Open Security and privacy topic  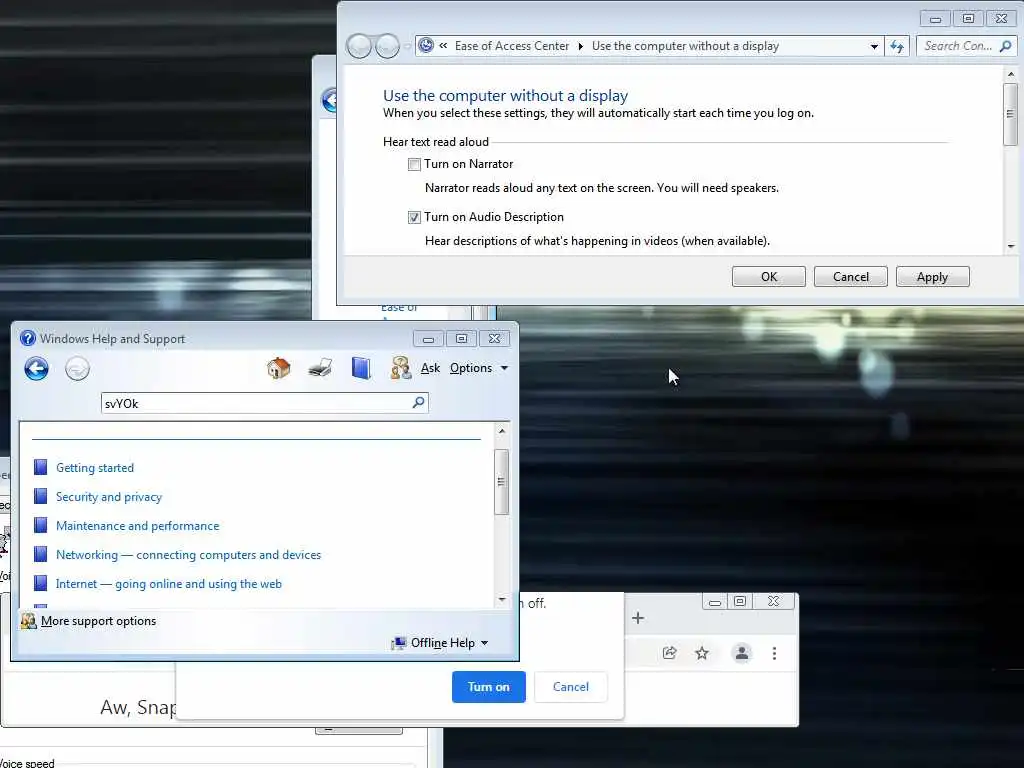(x=109, y=497)
